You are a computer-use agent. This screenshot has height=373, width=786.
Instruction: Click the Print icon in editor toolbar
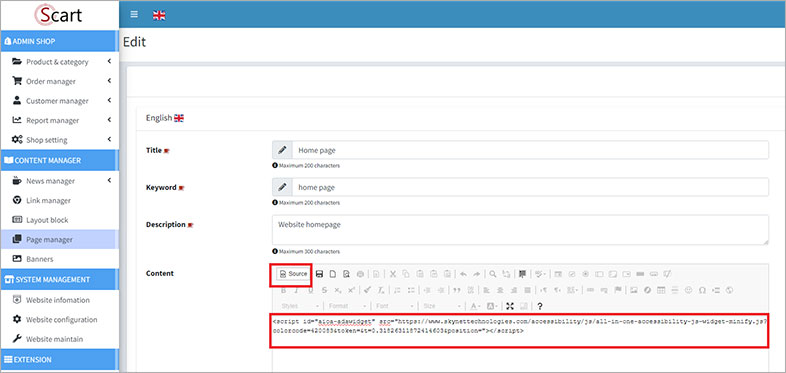pos(360,274)
